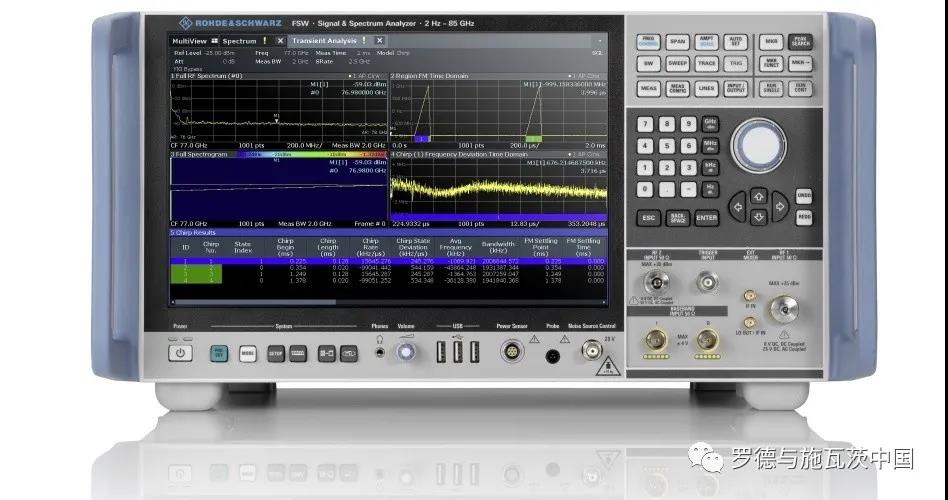This screenshot has height=500, width=948.
Task: Tap numeric keypad key 0
Action: pyautogui.click(x=645, y=190)
